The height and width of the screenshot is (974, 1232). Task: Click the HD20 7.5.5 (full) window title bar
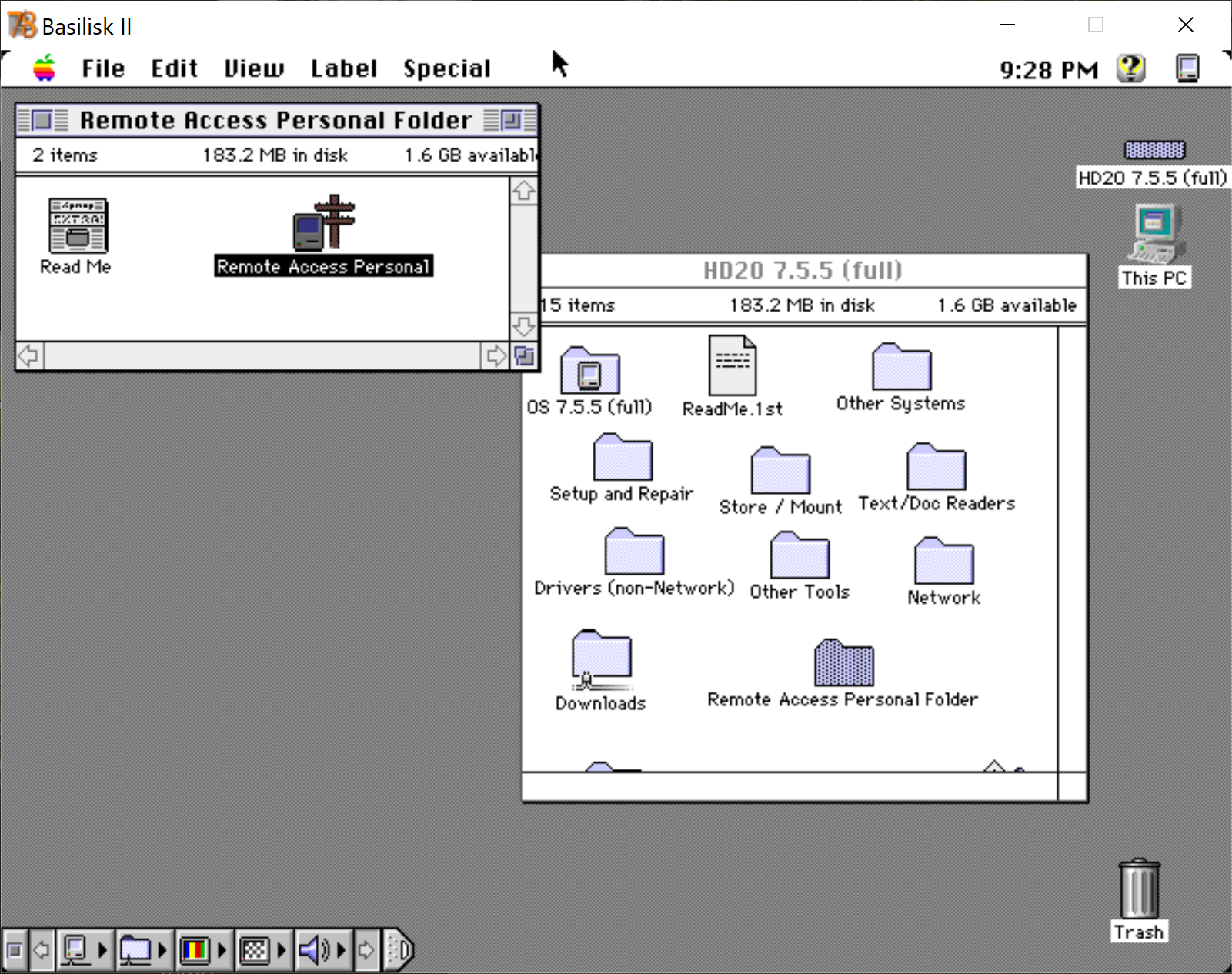coord(803,270)
